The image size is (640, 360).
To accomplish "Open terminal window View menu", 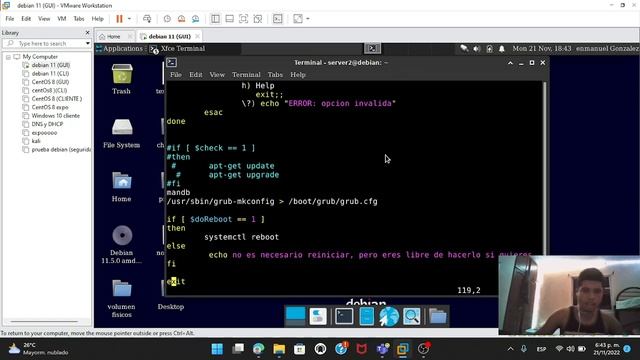I will coord(217,75).
